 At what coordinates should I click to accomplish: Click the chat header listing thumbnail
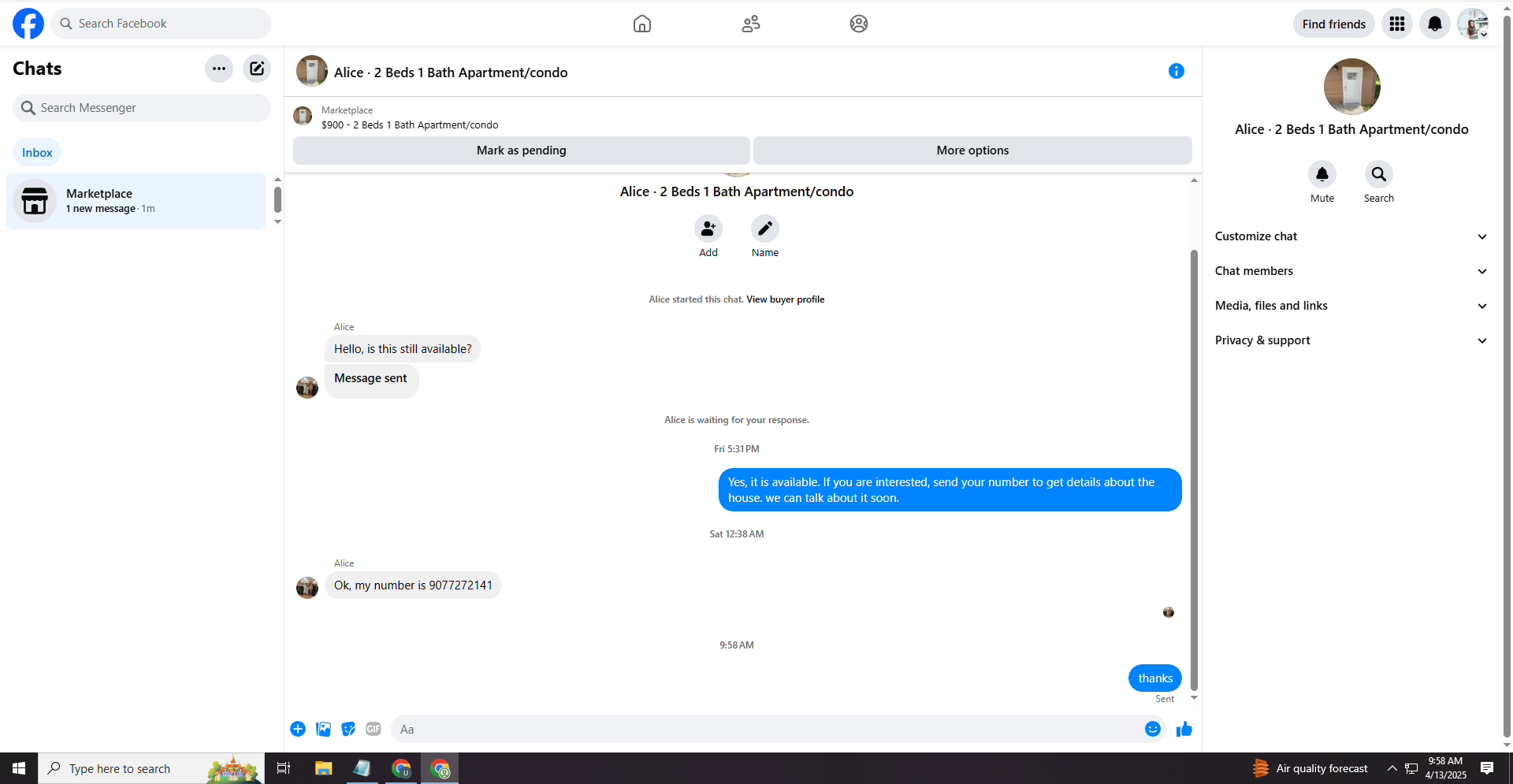pyautogui.click(x=312, y=71)
